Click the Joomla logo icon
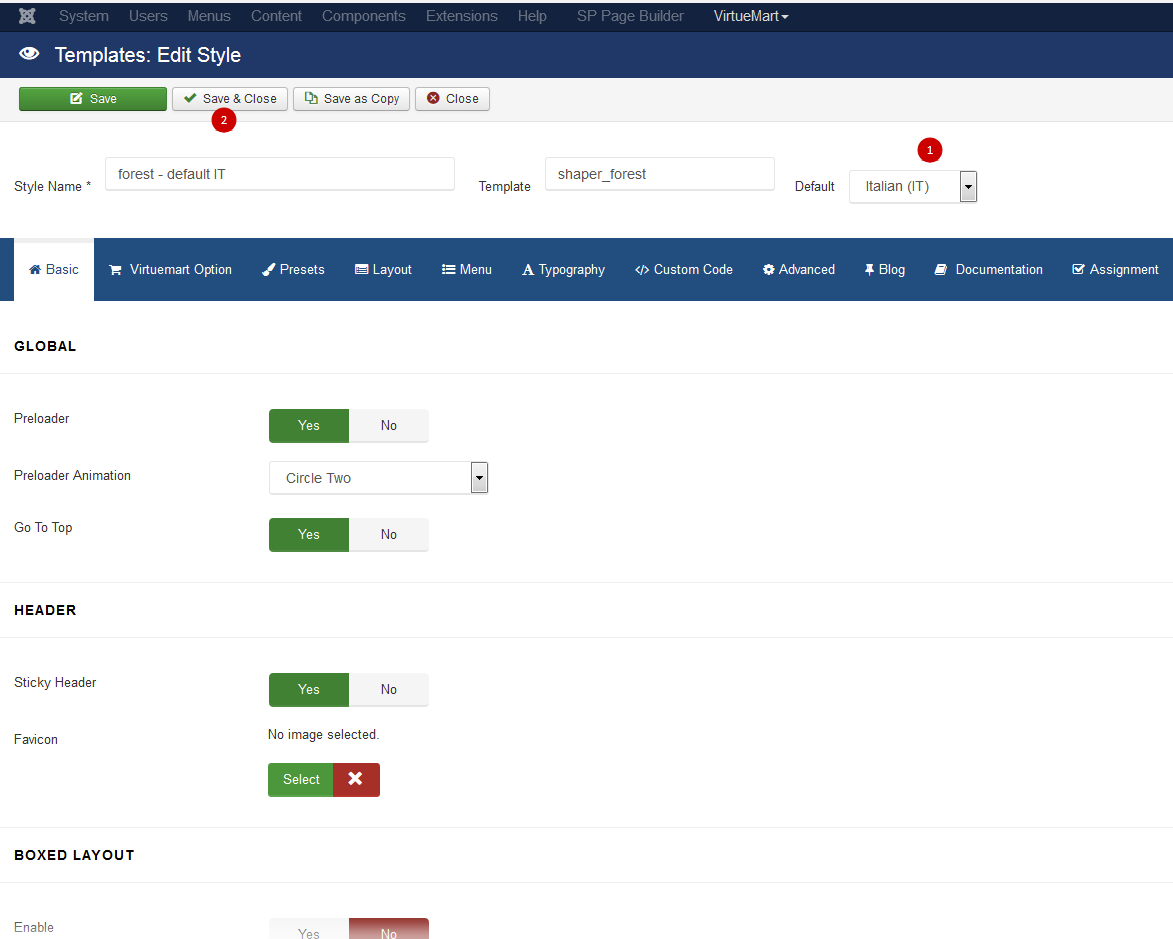This screenshot has width=1173, height=939. pos(29,16)
